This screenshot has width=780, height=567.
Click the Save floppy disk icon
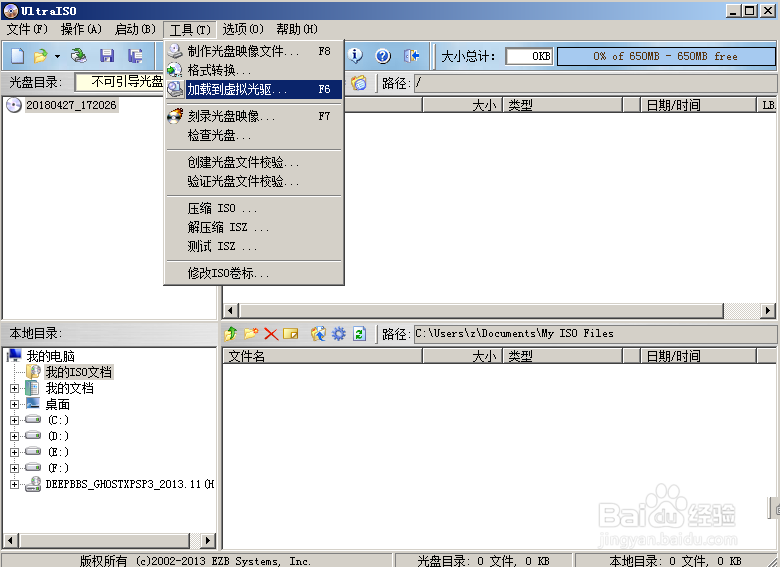tap(107, 56)
